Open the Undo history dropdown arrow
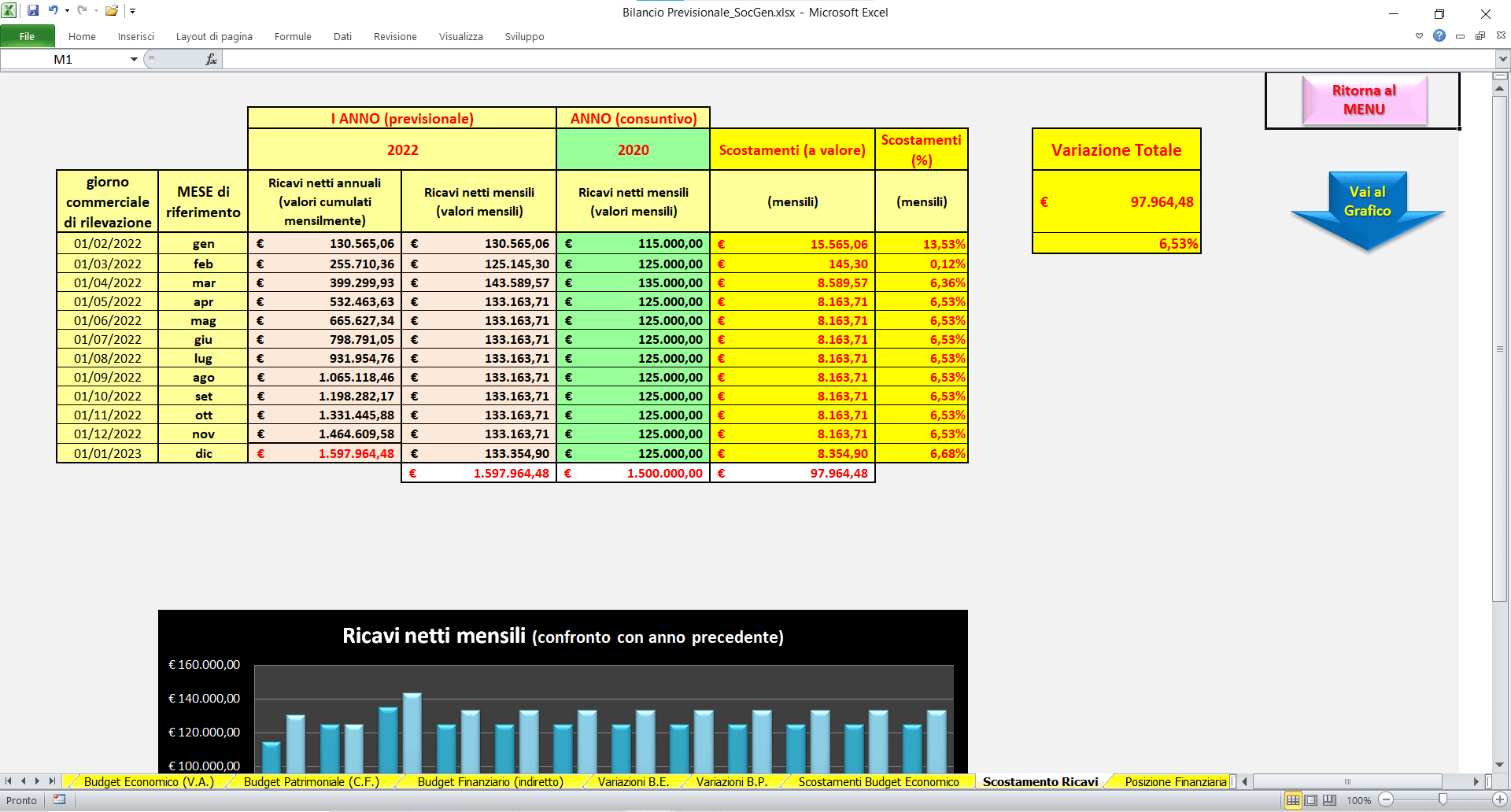 [x=67, y=11]
